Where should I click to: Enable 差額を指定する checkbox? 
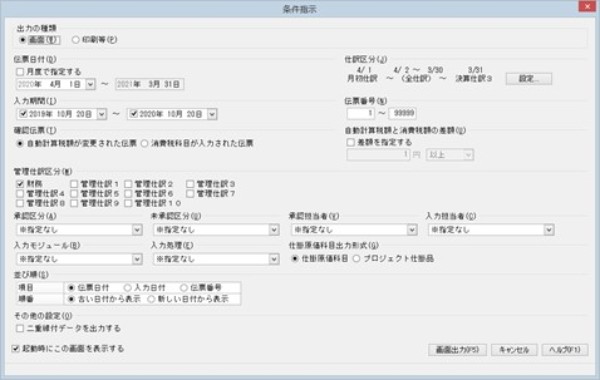click(x=351, y=142)
